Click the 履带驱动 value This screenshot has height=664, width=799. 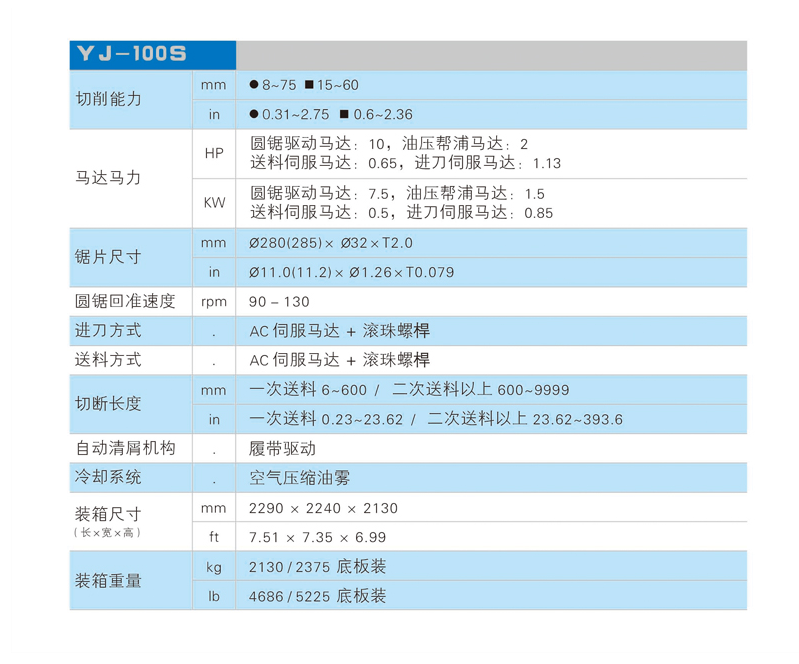tap(282, 449)
